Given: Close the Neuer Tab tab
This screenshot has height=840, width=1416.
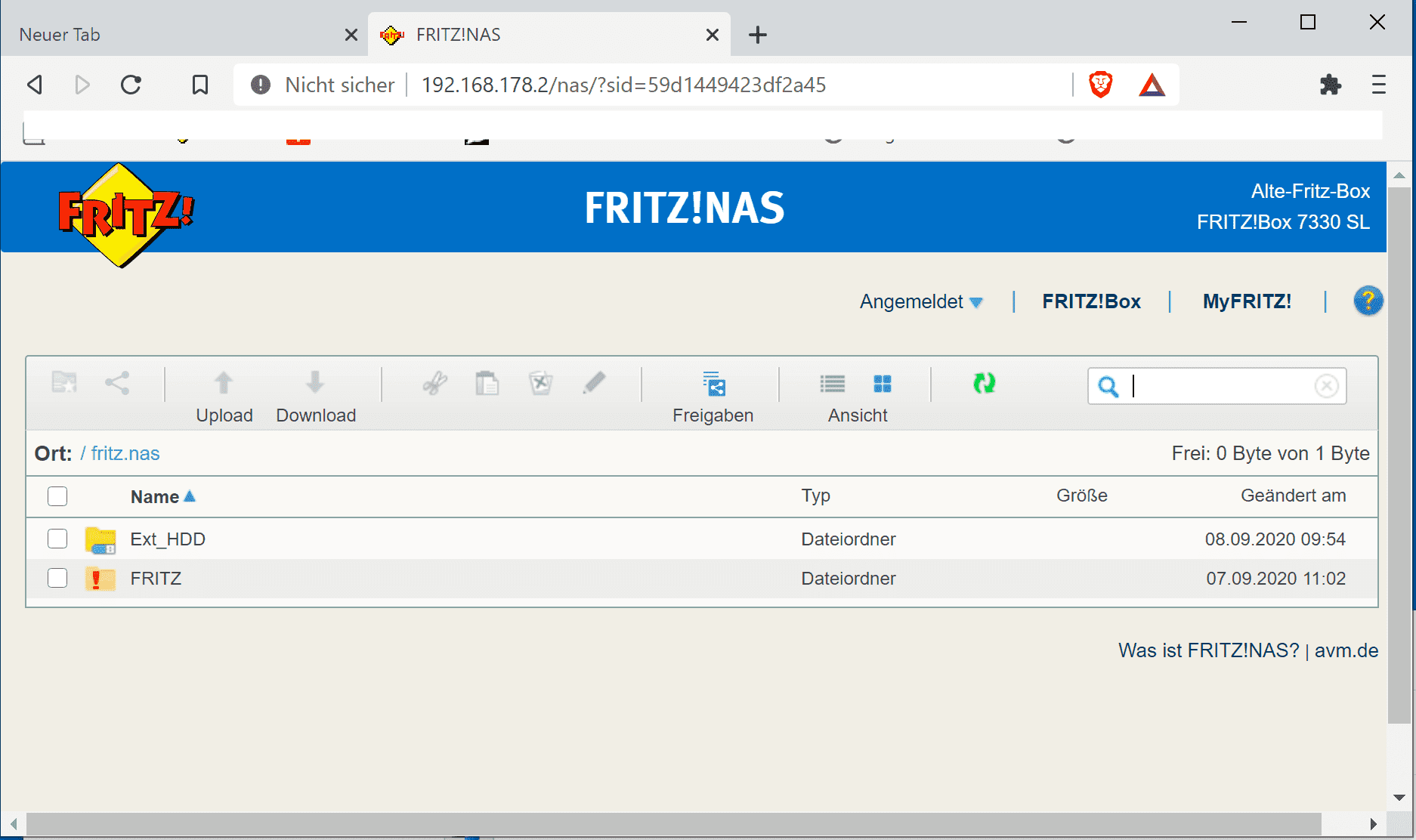Looking at the screenshot, I should [x=351, y=35].
